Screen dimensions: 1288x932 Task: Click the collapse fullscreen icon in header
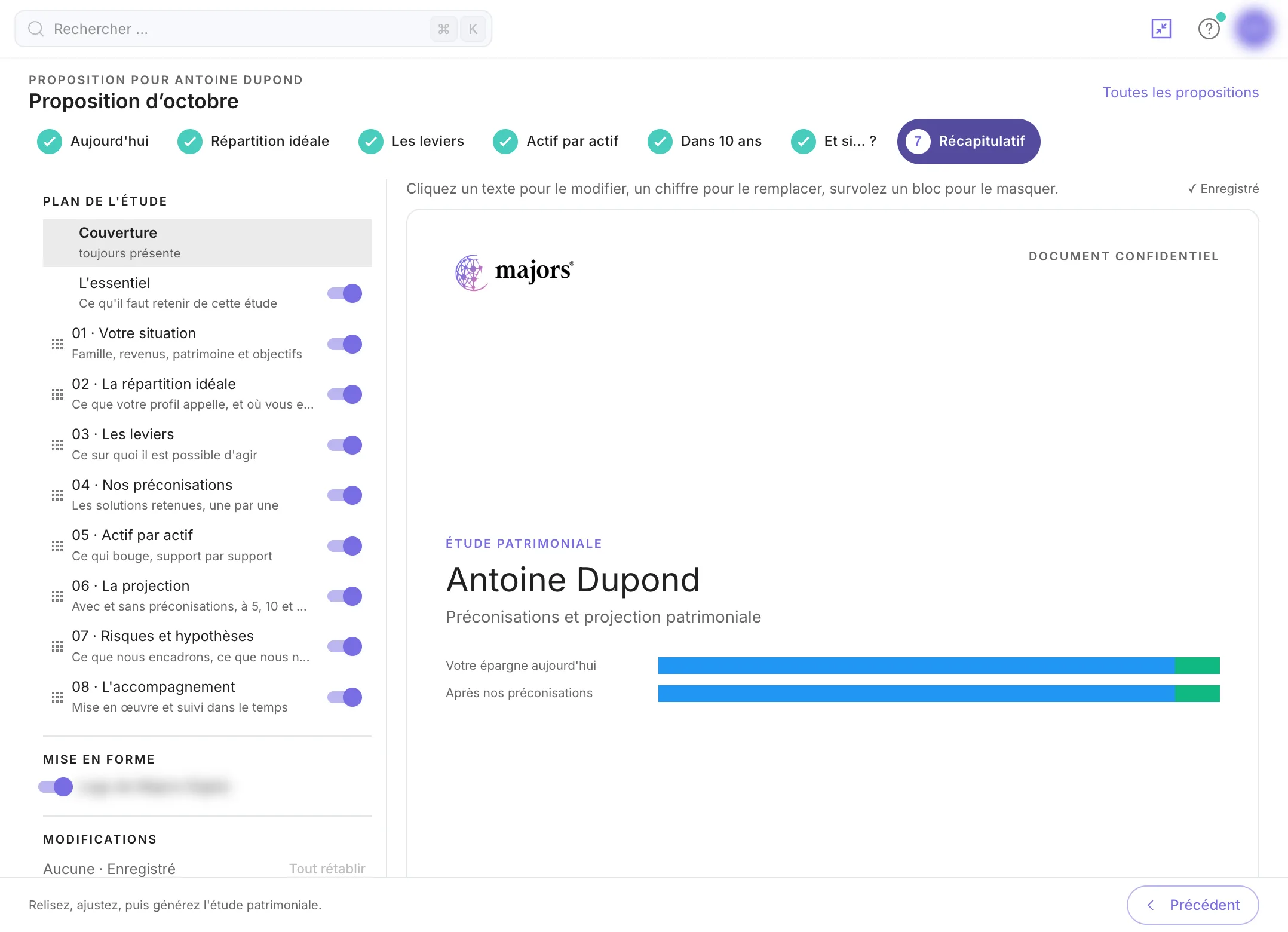(1161, 29)
